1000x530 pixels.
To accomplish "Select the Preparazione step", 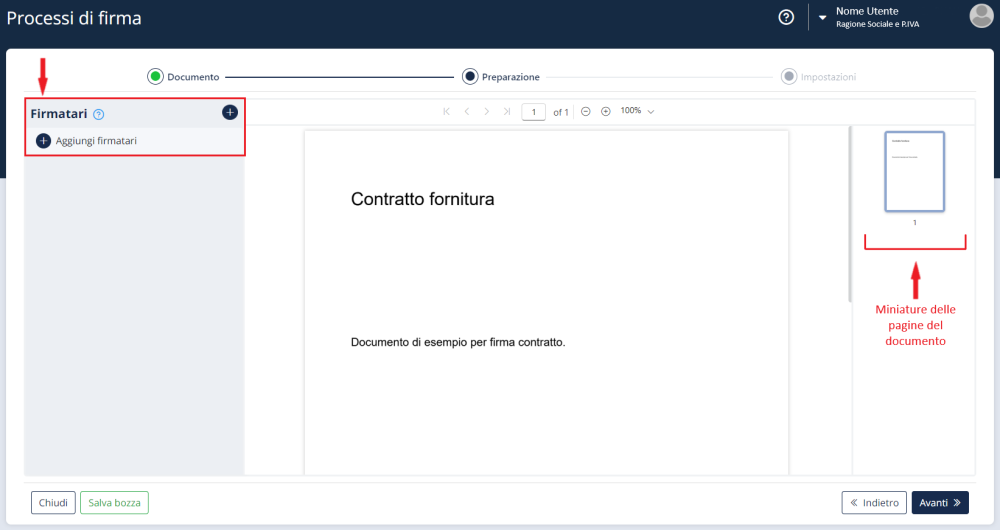I will coord(501,77).
